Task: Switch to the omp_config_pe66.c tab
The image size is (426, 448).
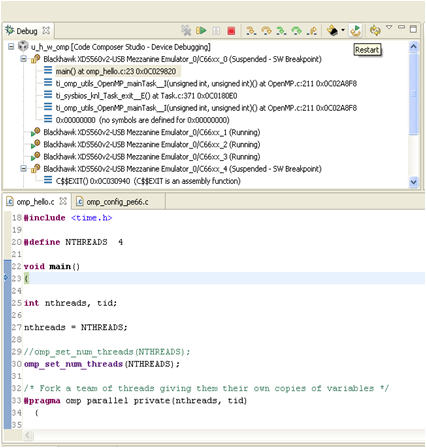Action: pyautogui.click(x=112, y=202)
